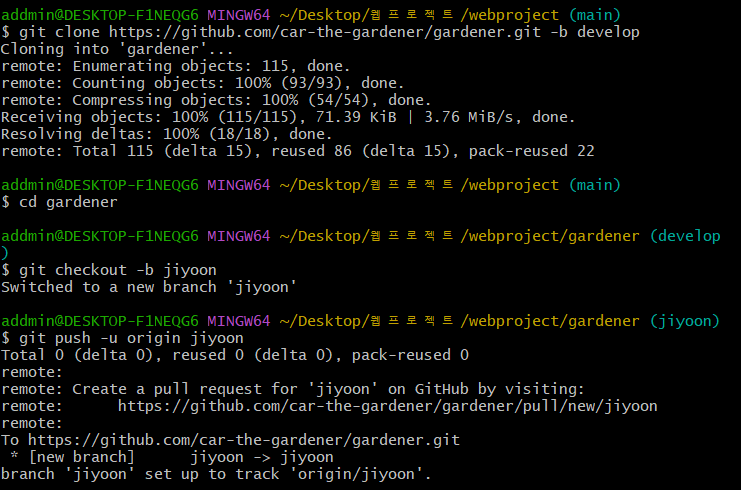Screen dimensions: 741x490
Task: Click the git clone command line
Action: pyautogui.click(x=320, y=32)
